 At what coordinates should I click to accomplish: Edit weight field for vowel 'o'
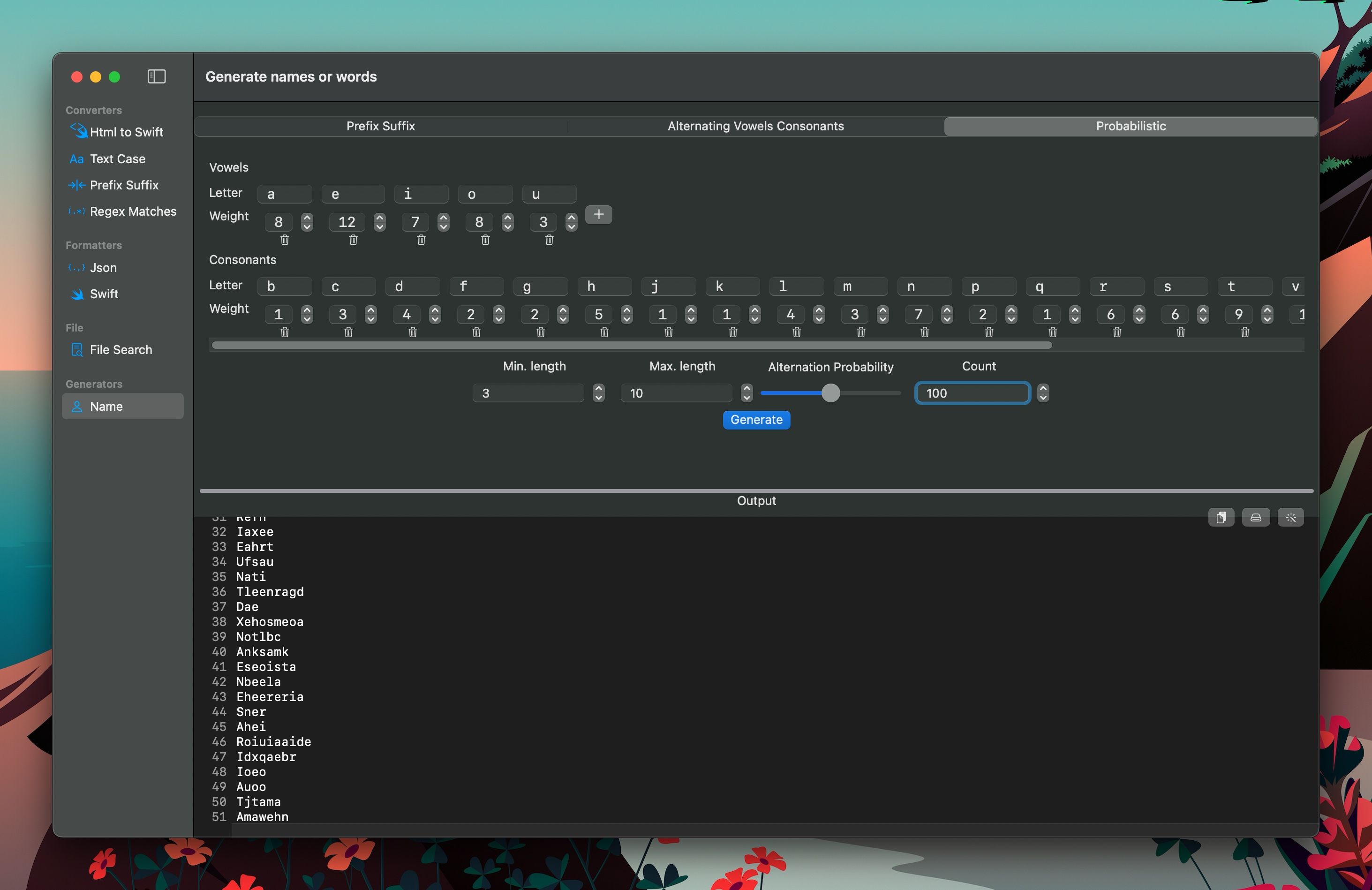[x=480, y=222]
